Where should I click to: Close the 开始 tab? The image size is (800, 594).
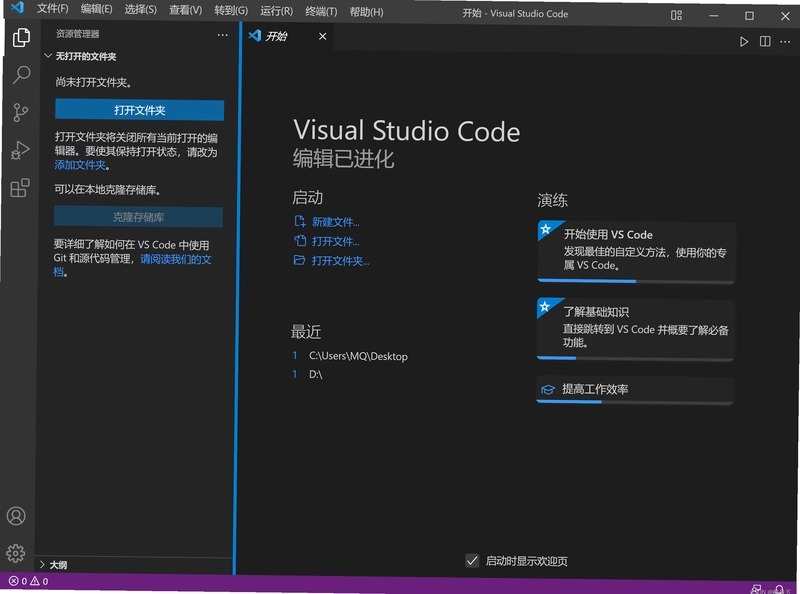(x=322, y=36)
